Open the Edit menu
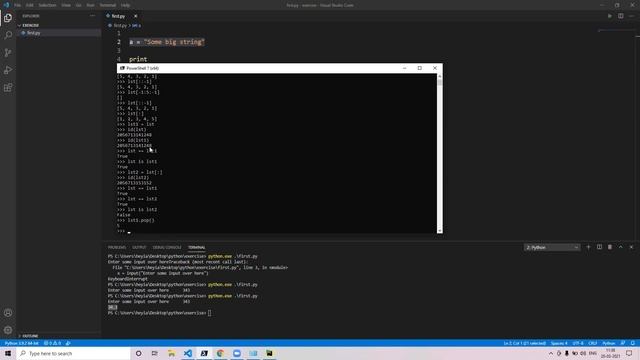This screenshot has width=640, height=360. tap(29, 5)
